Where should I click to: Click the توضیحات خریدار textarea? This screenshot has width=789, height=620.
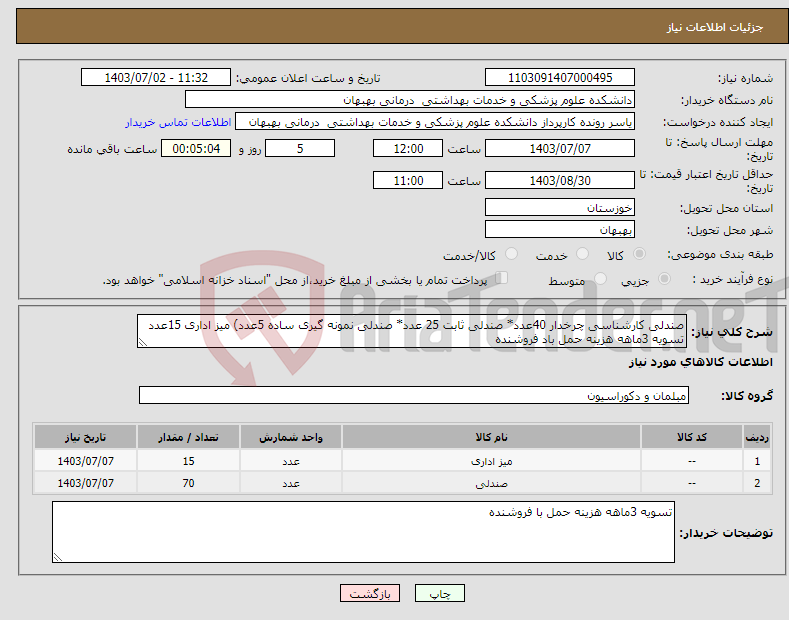tap(363, 532)
